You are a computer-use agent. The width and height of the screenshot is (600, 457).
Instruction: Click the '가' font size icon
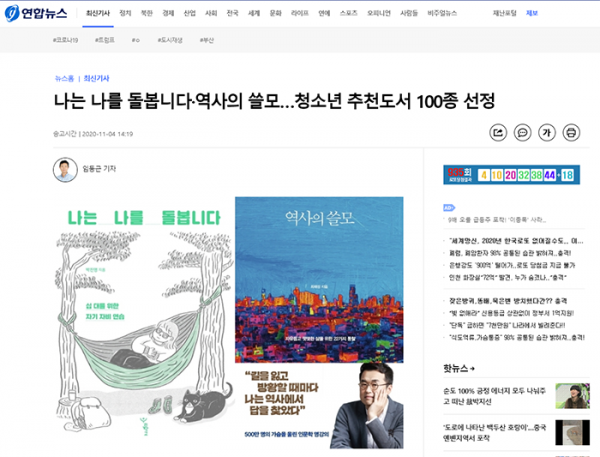546,132
